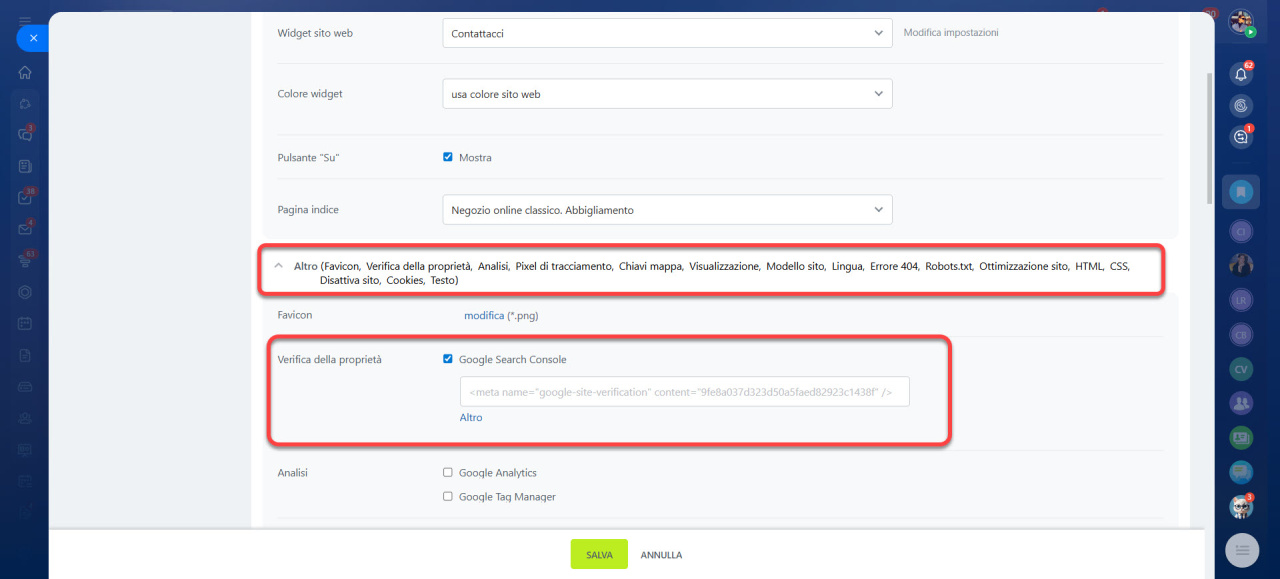Open the tasks icon with badge 38
The height and width of the screenshot is (579, 1280).
click(25, 197)
